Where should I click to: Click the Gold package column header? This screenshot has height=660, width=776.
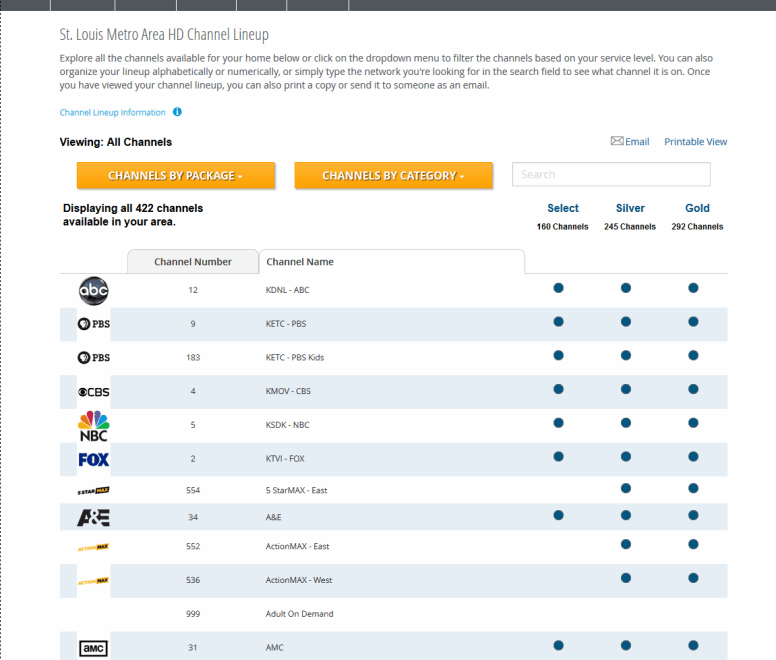(697, 208)
